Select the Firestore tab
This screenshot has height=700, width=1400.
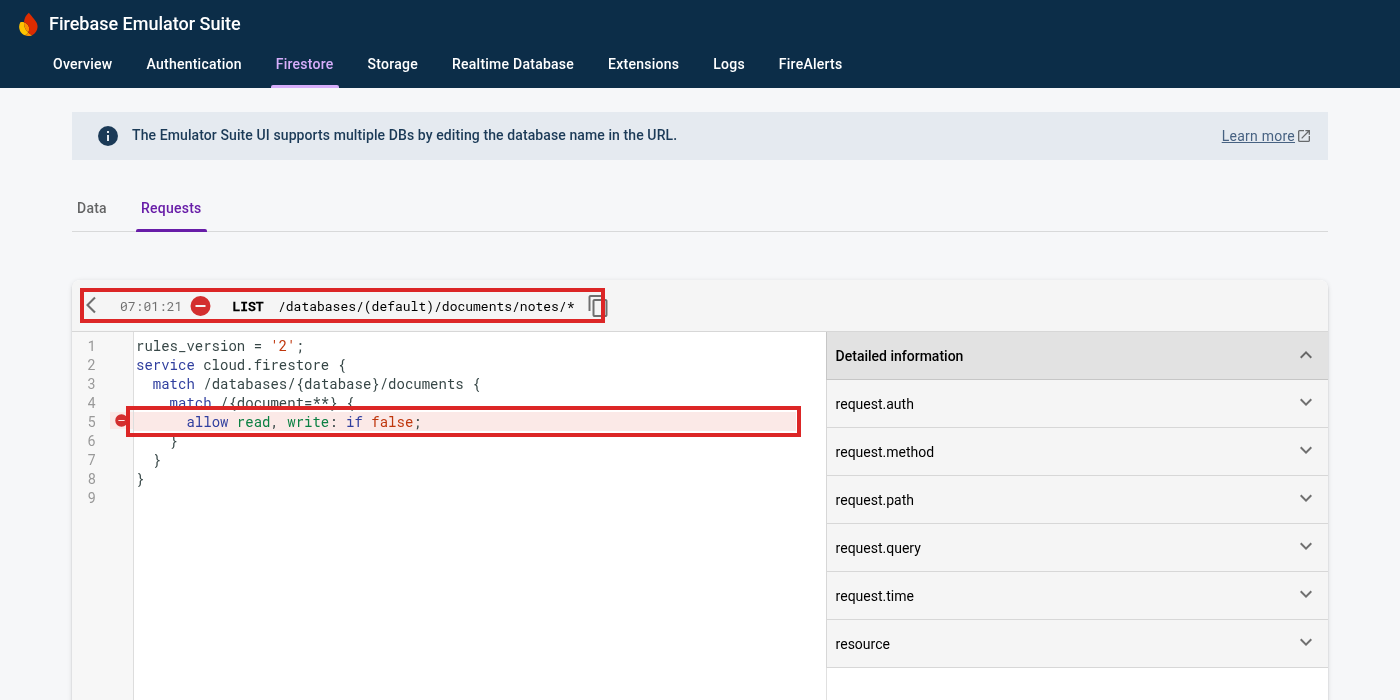pyautogui.click(x=304, y=64)
